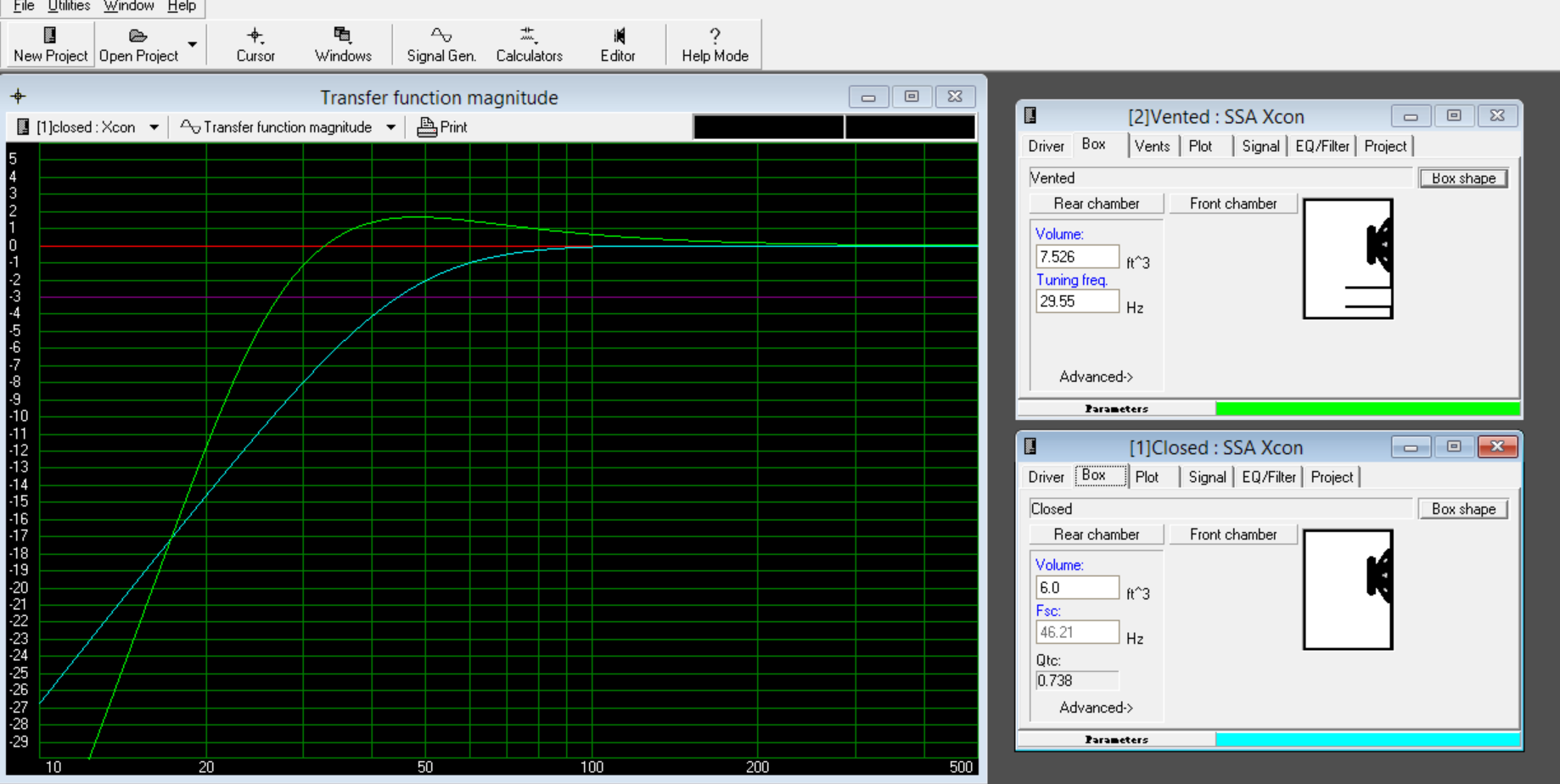The width and height of the screenshot is (1560, 784).
Task: Open the Plot tab in Closed window
Action: point(1147,477)
